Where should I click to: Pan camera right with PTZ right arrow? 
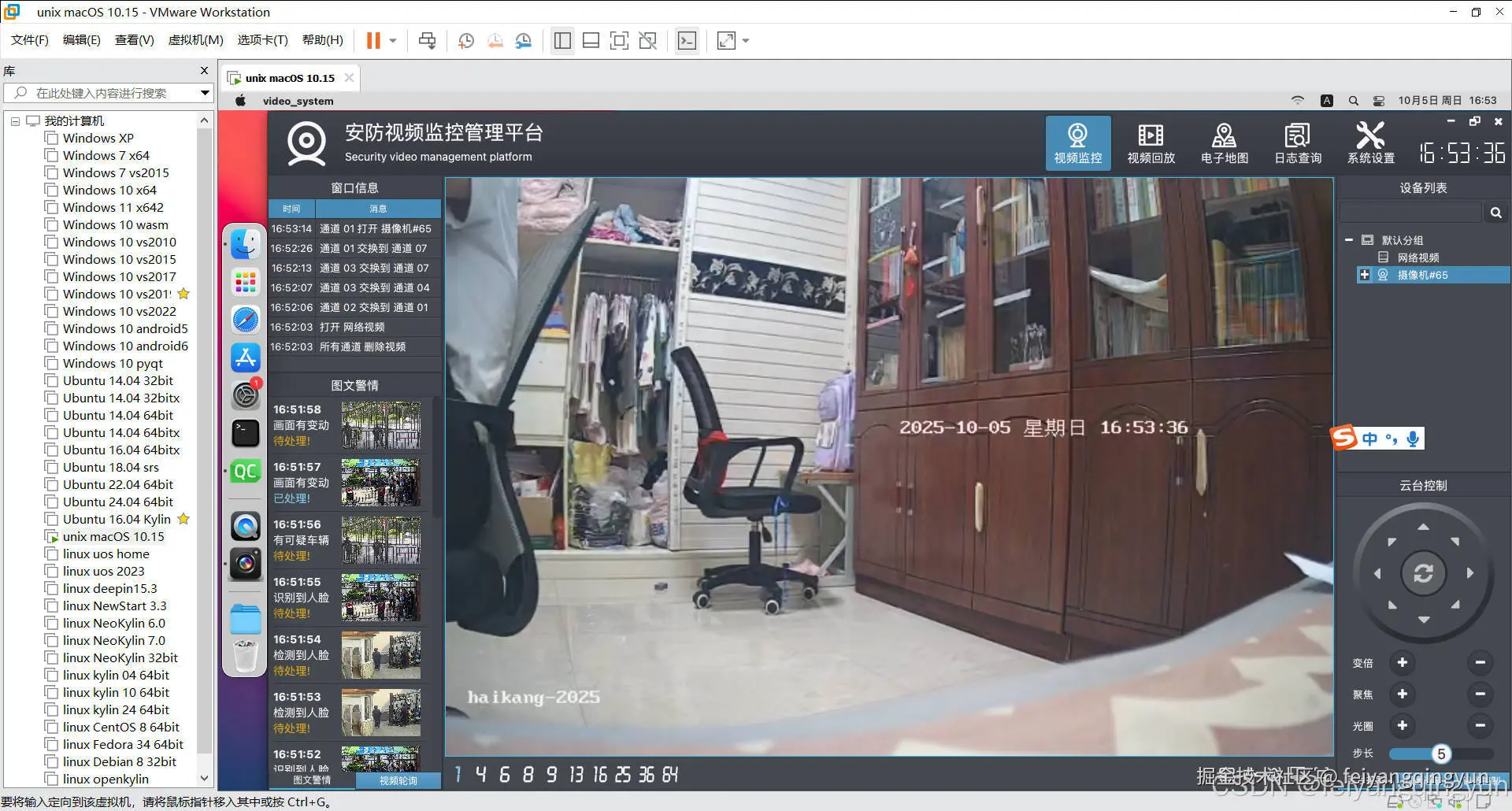1469,573
